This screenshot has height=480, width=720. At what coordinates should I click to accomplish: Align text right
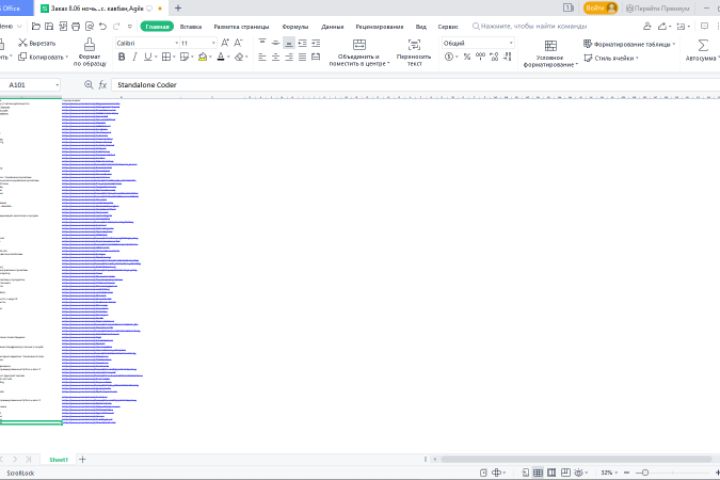tap(289, 57)
